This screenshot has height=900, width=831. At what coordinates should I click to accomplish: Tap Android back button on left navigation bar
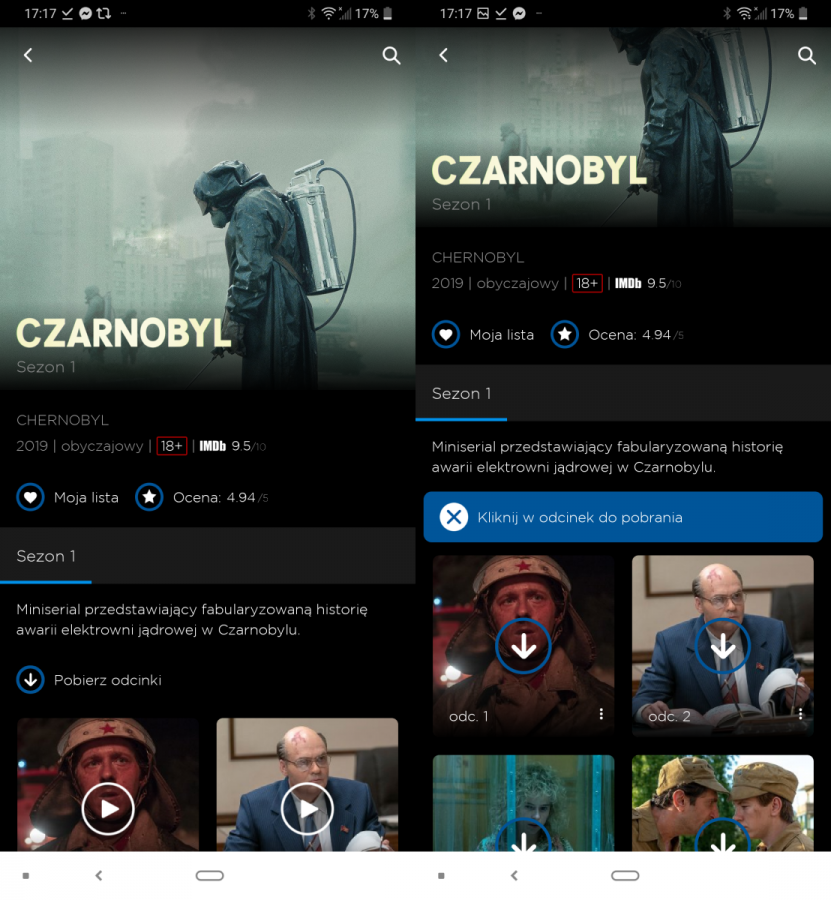99,875
